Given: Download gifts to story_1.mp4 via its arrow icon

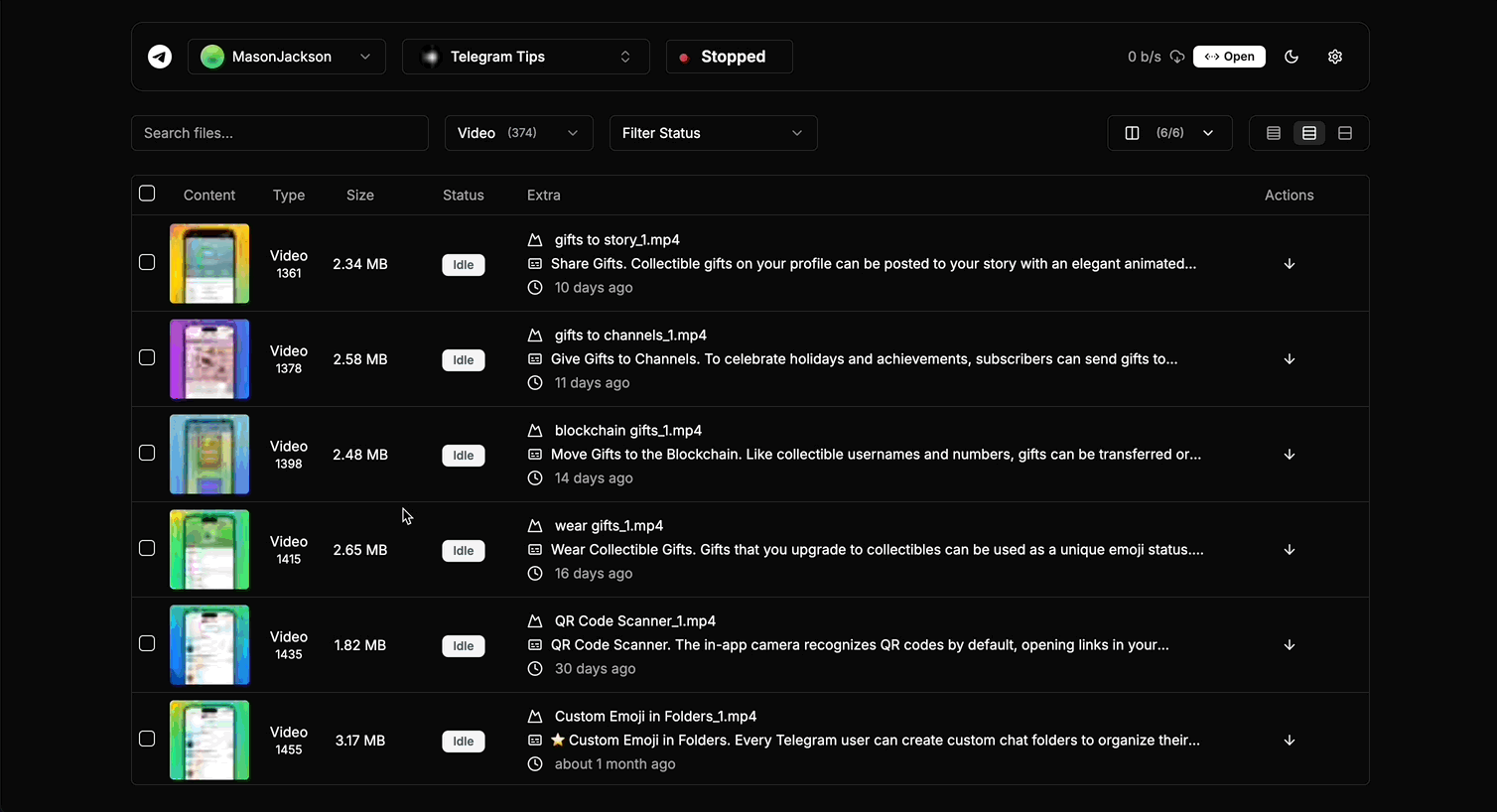Looking at the screenshot, I should click(x=1289, y=263).
